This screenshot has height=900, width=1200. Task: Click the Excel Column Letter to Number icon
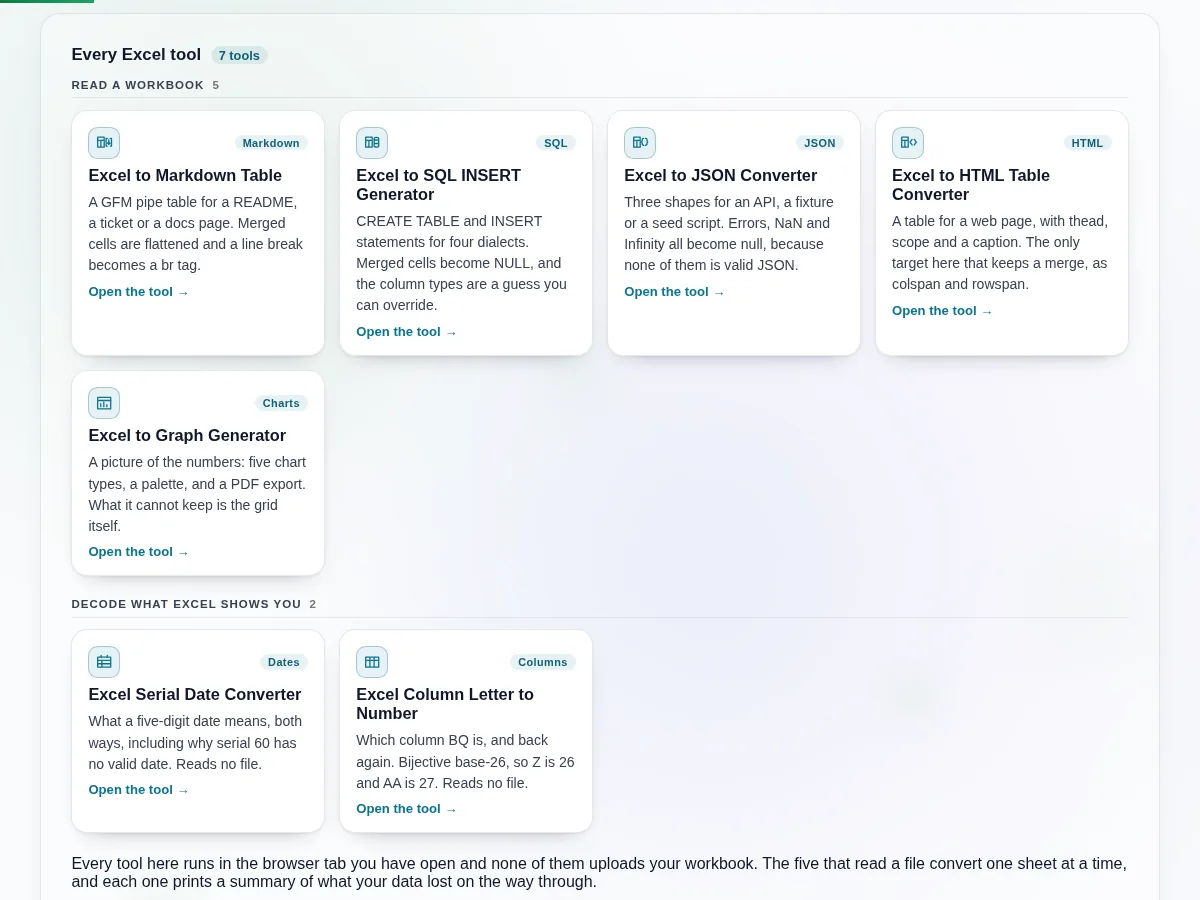tap(372, 662)
